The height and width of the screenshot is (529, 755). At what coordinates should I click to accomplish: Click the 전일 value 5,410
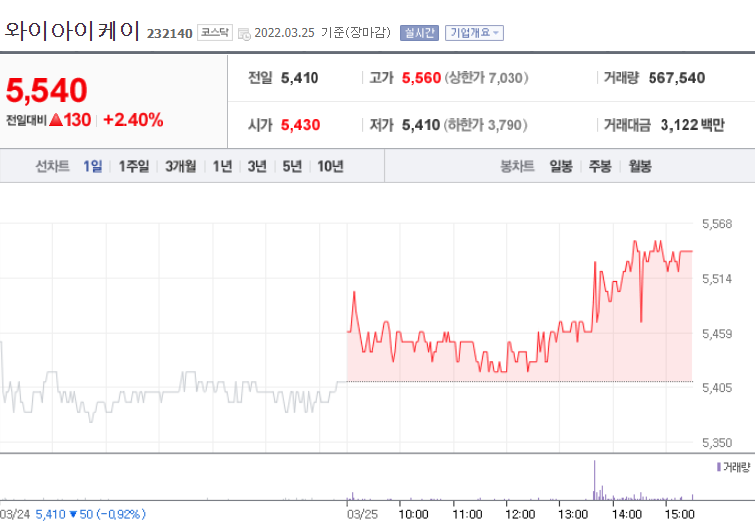pyautogui.click(x=299, y=78)
